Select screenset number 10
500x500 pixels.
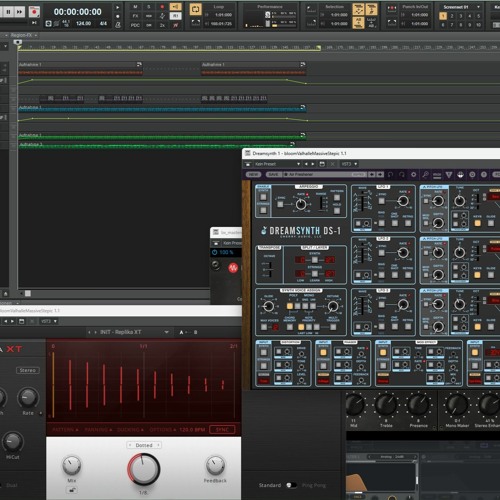click(x=478, y=25)
